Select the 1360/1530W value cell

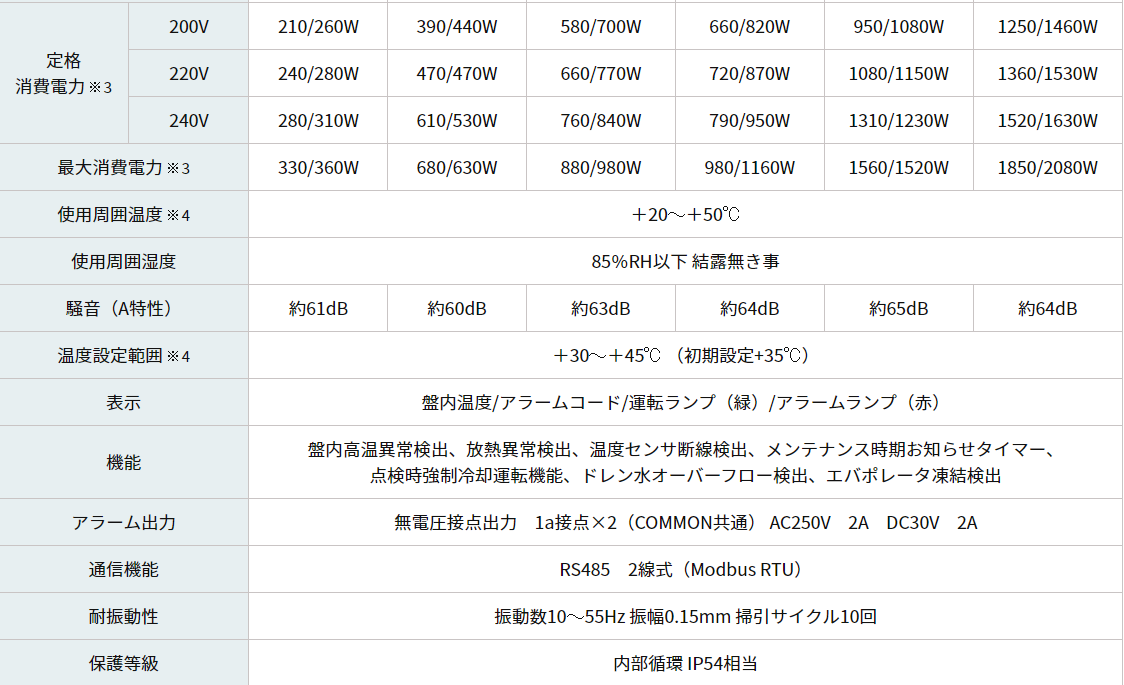[1047, 74]
